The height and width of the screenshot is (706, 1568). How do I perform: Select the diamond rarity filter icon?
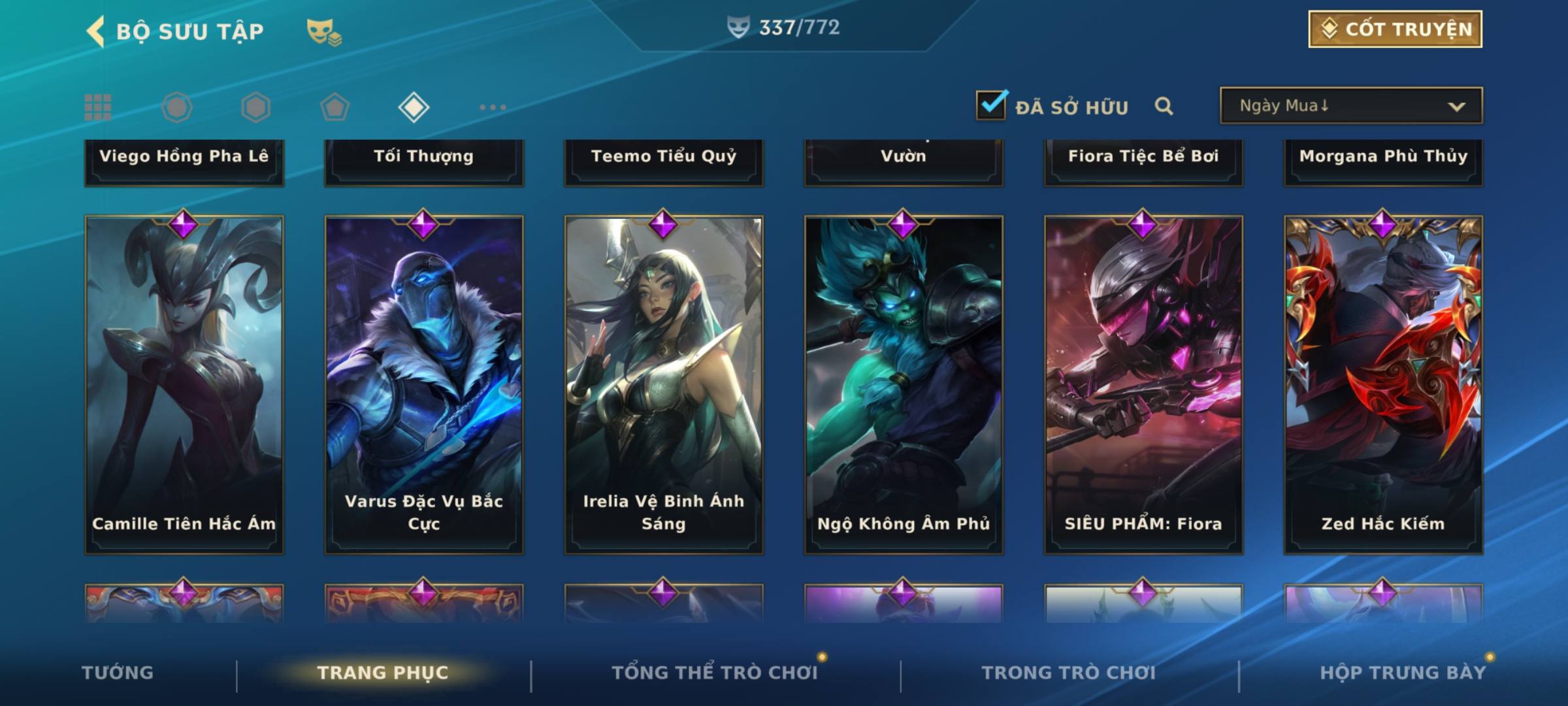[414, 107]
